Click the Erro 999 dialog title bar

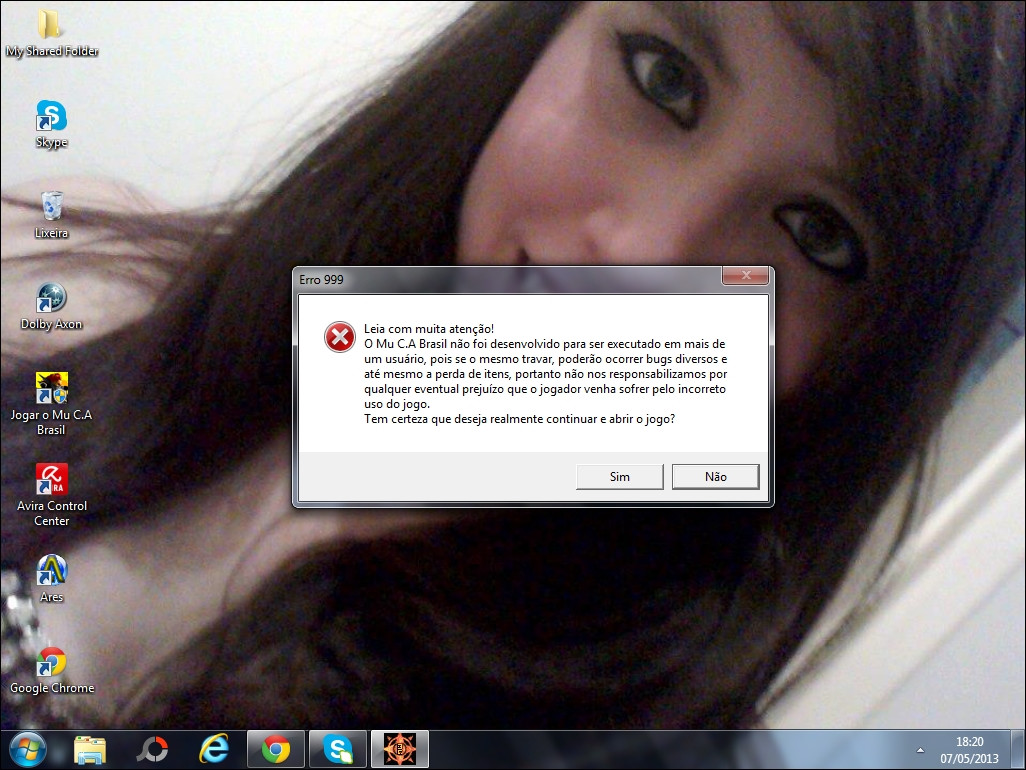pos(500,278)
